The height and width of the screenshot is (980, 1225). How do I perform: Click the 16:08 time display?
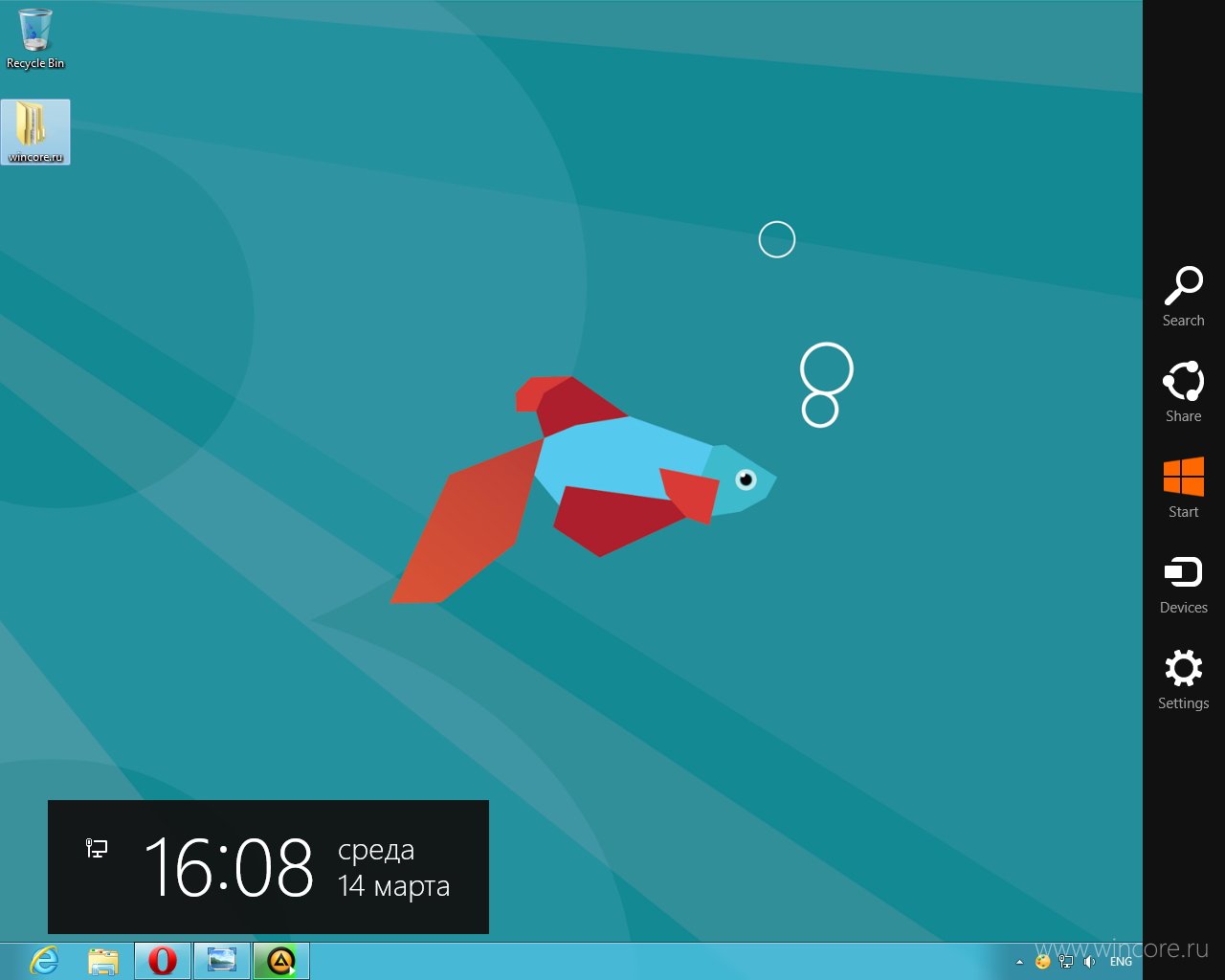tap(229, 867)
